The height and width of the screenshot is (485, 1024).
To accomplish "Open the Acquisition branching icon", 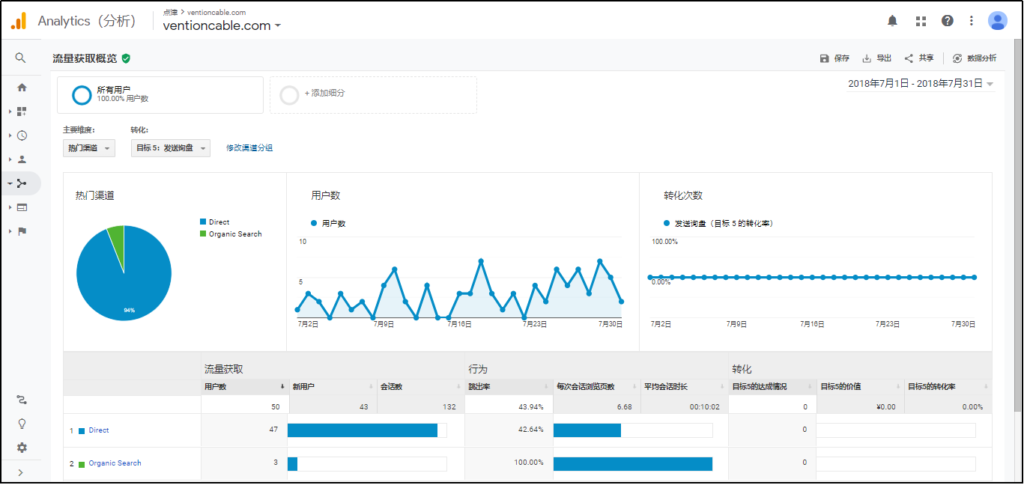I will (22, 183).
